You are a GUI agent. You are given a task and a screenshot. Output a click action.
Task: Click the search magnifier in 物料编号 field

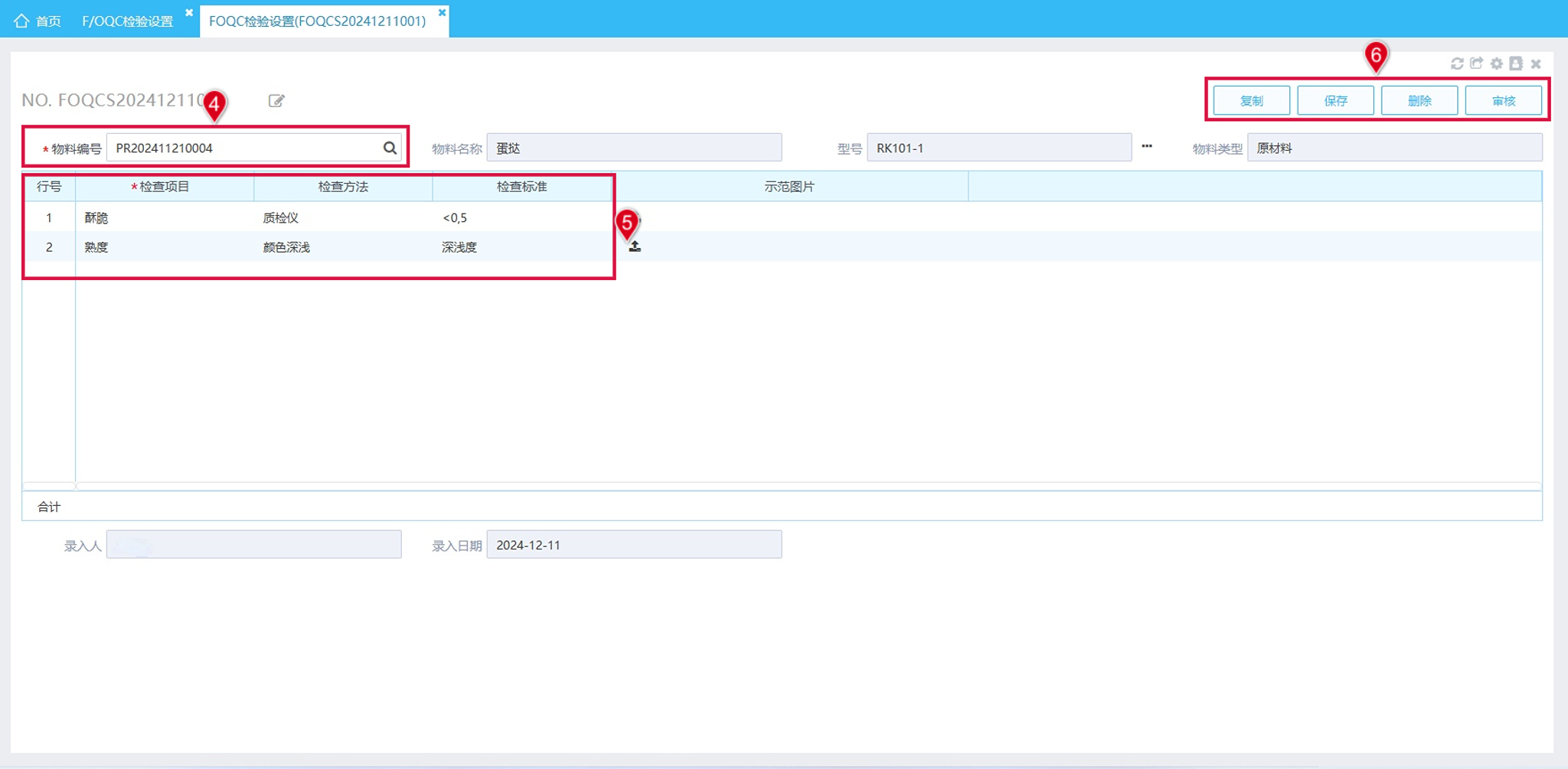pyautogui.click(x=390, y=148)
